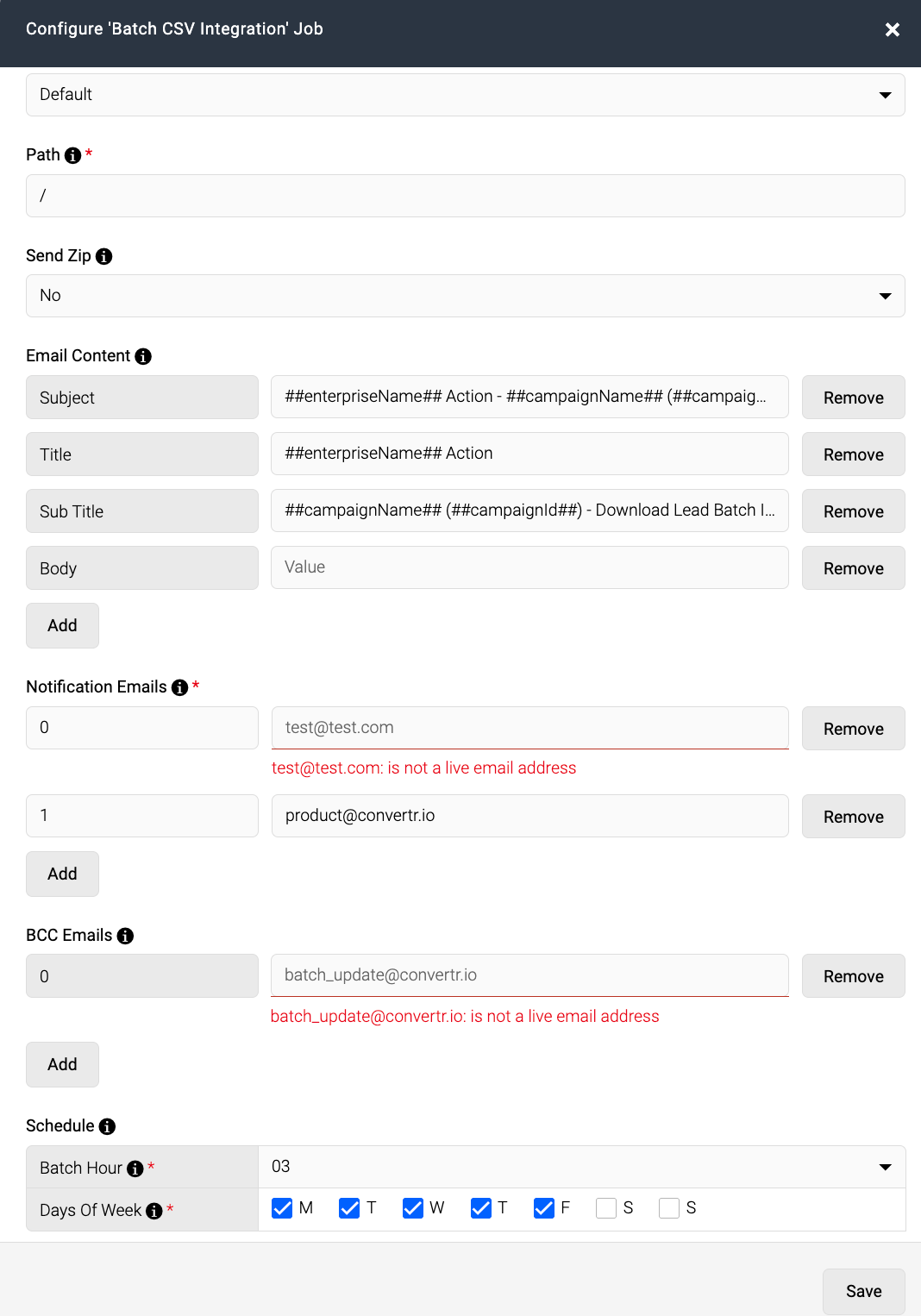Image resolution: width=921 pixels, height=1316 pixels.
Task: Click the notification email index 1 field
Action: [x=142, y=816]
